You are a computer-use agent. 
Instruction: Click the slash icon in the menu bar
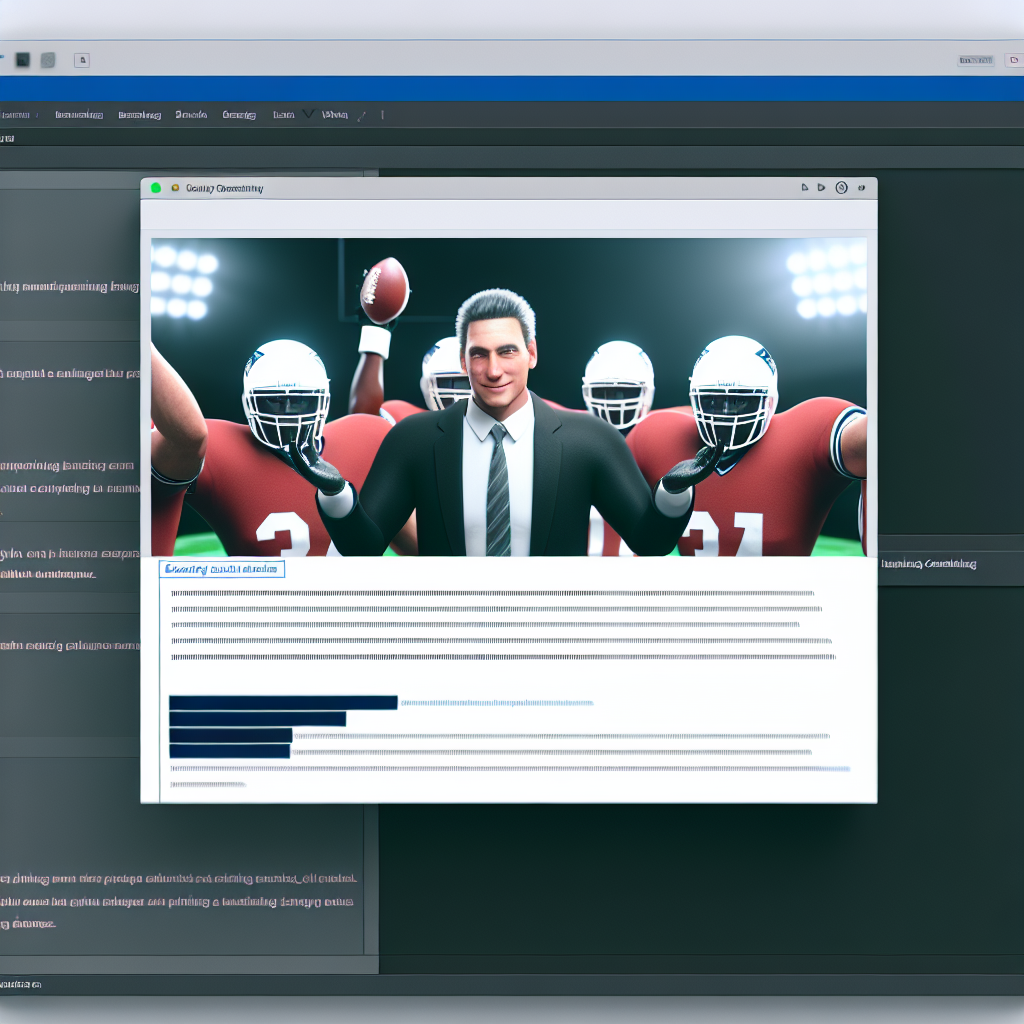362,115
